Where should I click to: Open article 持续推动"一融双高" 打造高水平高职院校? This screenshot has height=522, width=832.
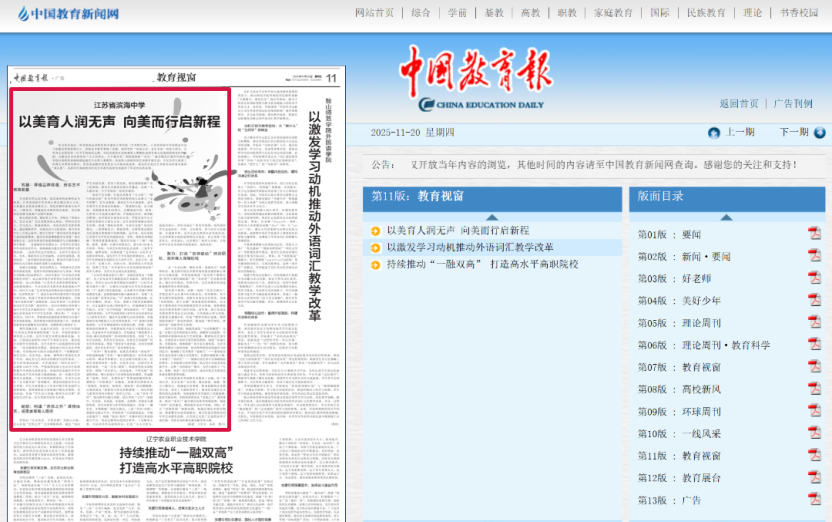click(482, 264)
